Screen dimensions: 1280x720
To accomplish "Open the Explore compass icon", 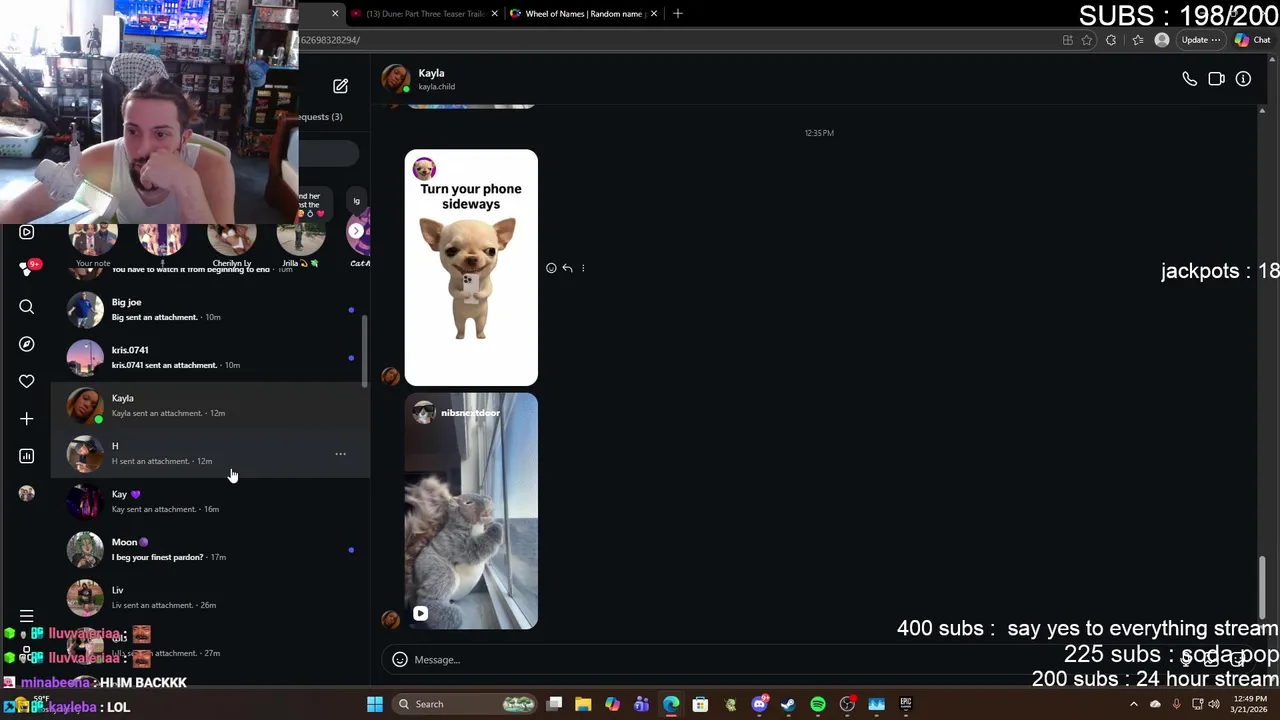I will [x=27, y=344].
